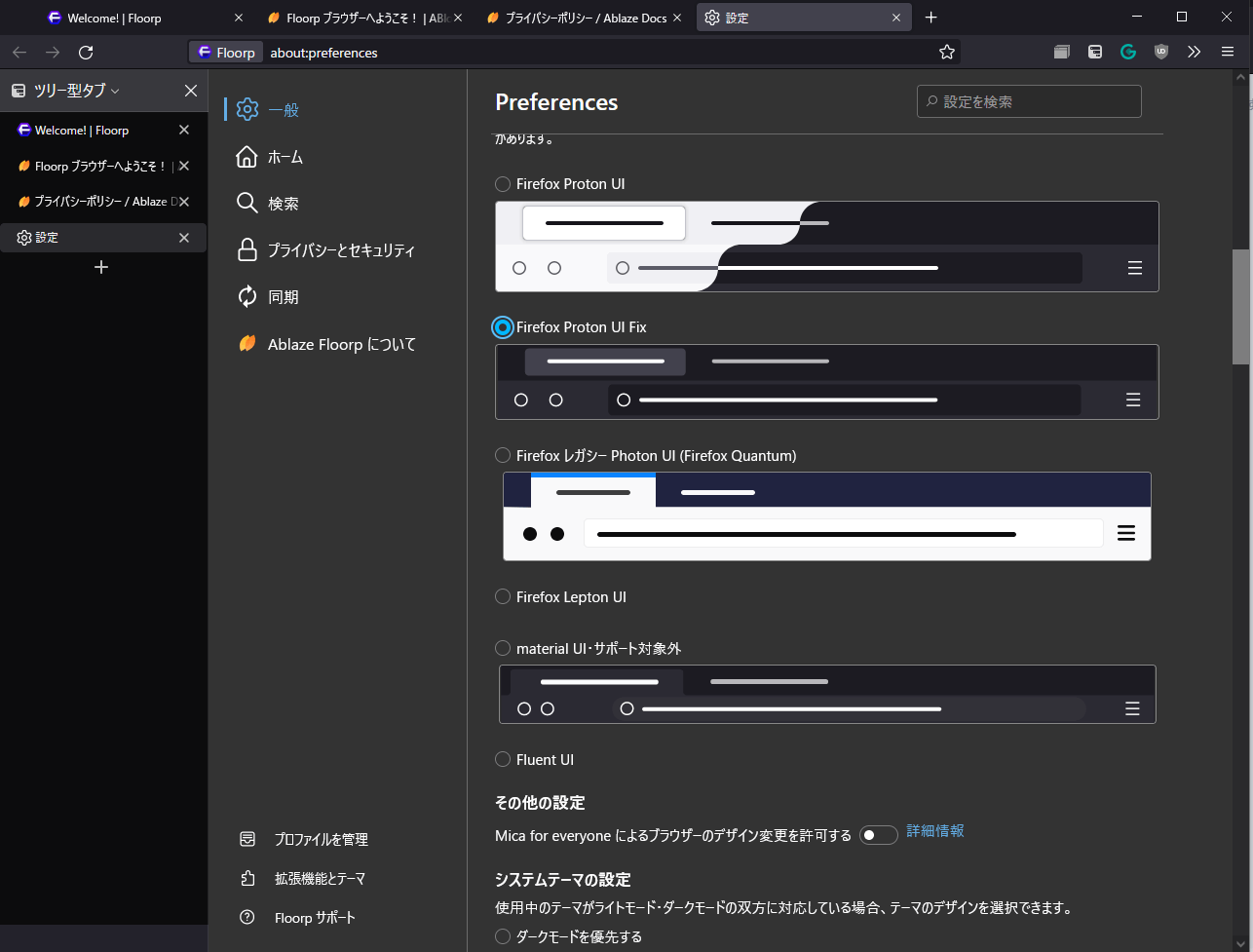Open the hamburger application menu
Viewport: 1253px width, 952px height.
pyautogui.click(x=1227, y=53)
